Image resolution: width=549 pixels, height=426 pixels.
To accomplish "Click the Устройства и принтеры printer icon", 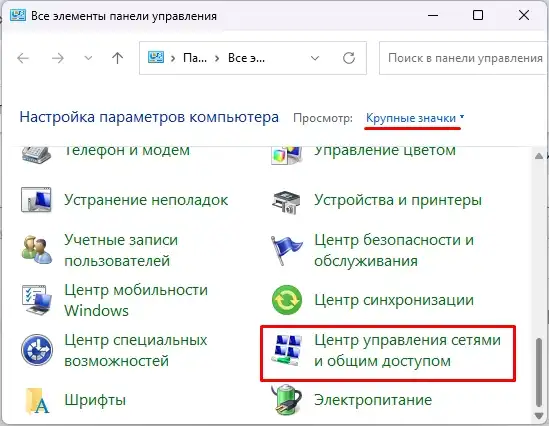I will 286,202.
